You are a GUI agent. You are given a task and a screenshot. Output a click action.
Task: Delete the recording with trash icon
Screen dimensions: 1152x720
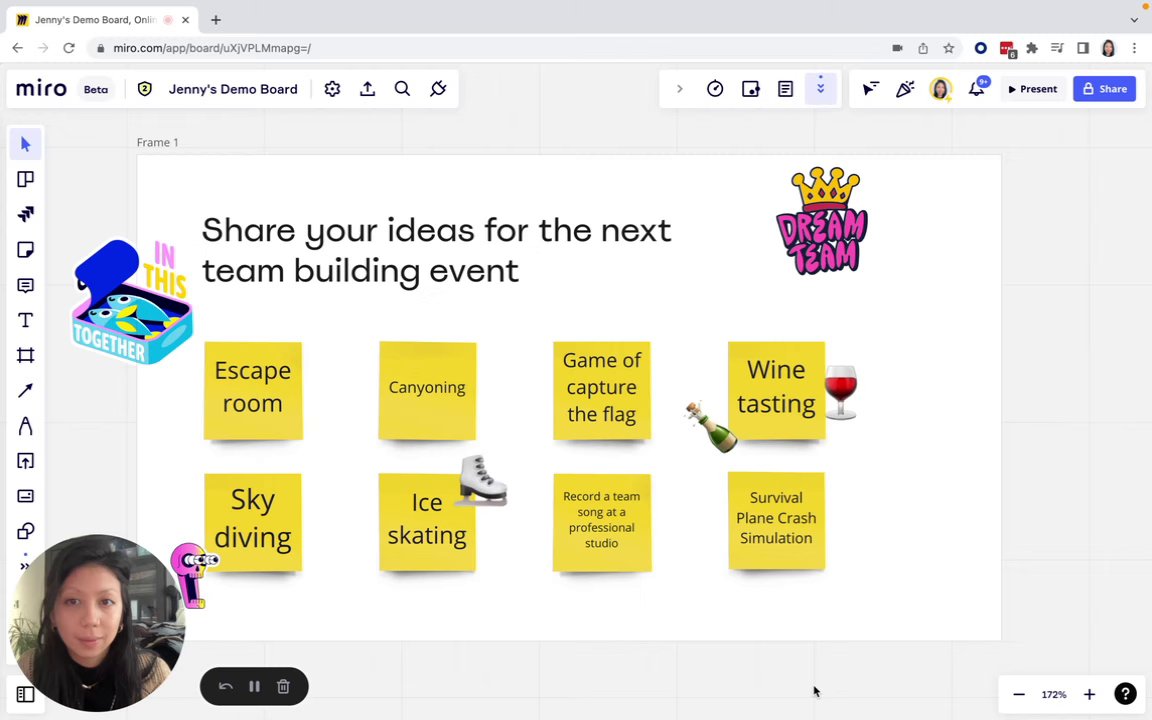[x=283, y=686]
